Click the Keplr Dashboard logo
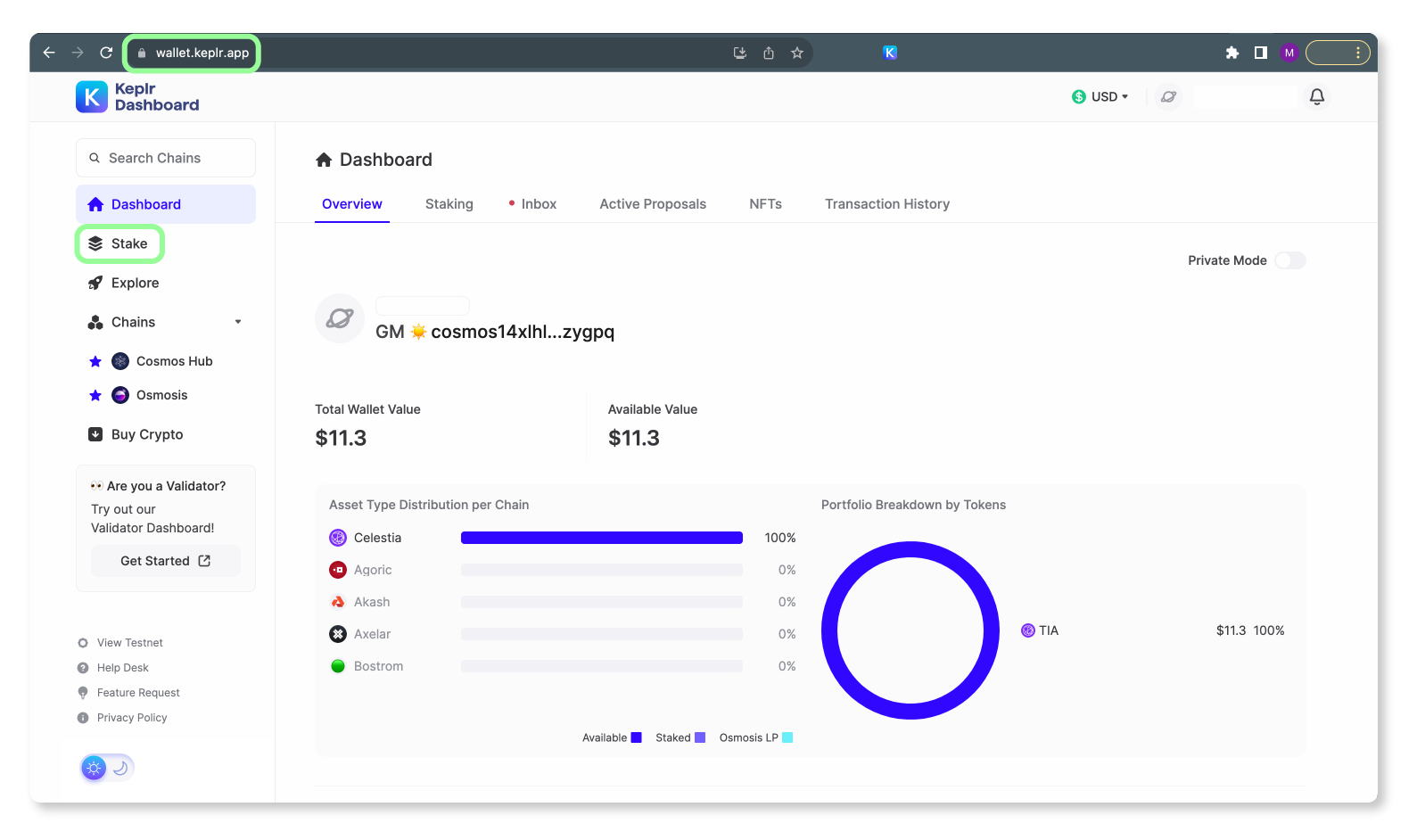1417x840 pixels. pos(137,96)
